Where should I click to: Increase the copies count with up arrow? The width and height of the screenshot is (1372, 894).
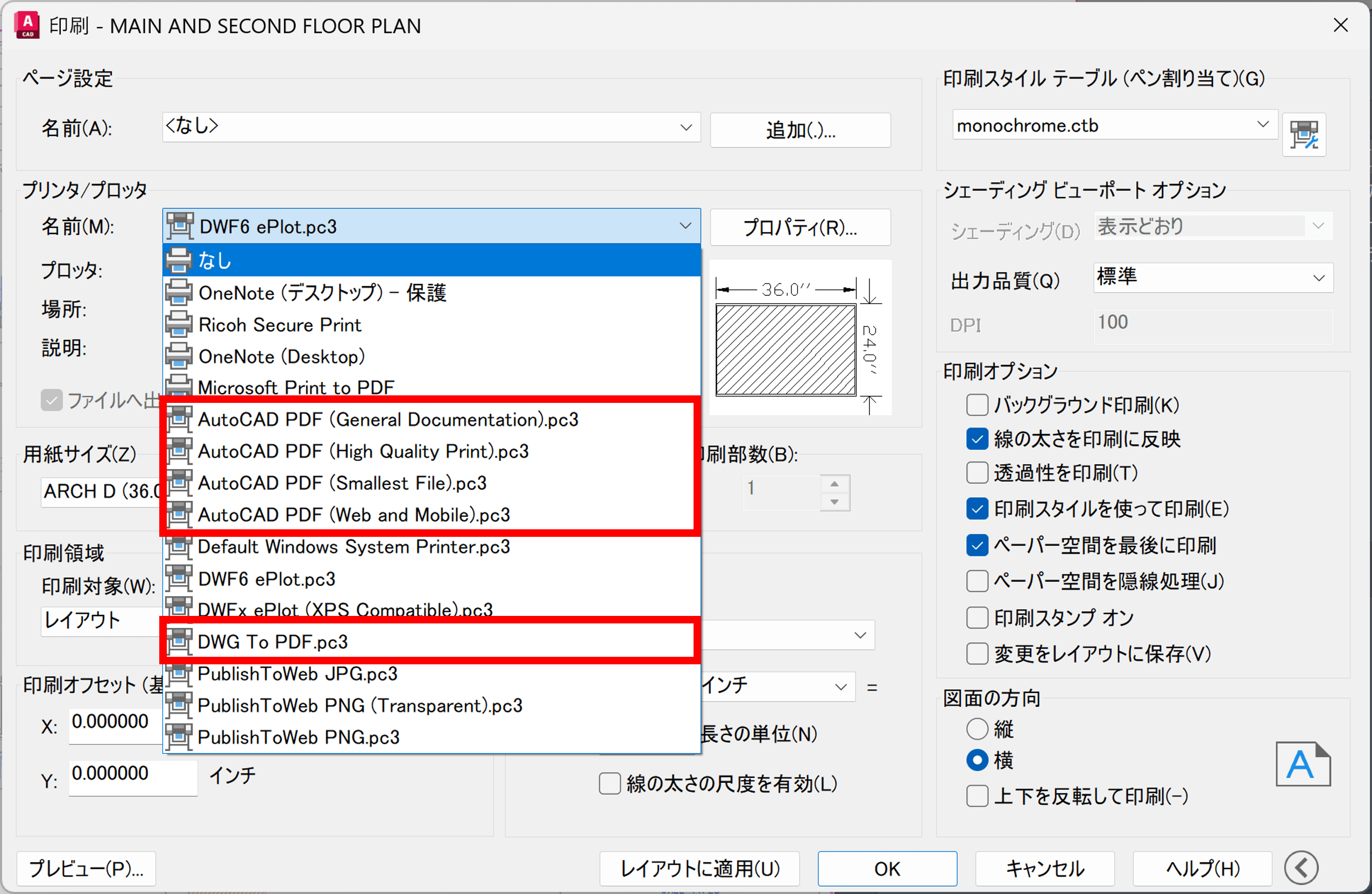(833, 484)
